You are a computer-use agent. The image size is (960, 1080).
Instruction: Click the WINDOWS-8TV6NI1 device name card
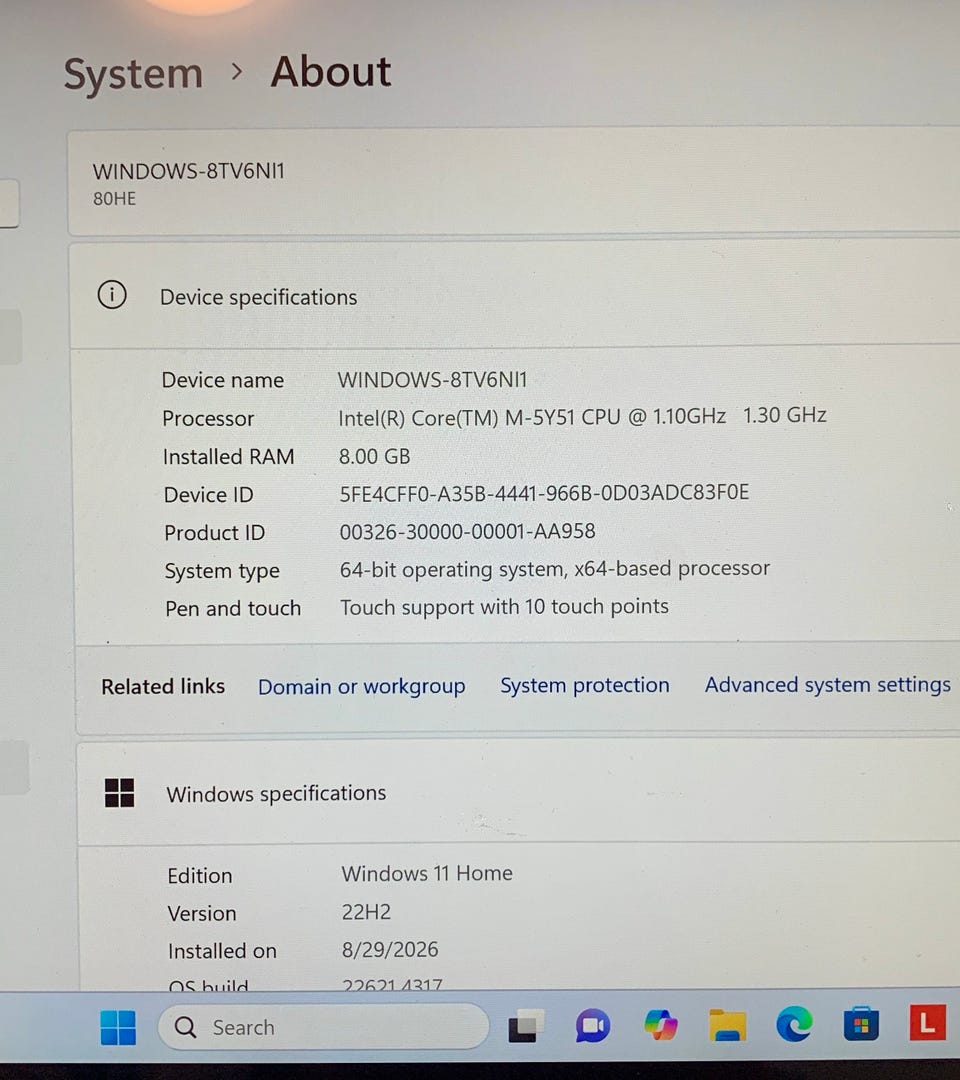tap(514, 183)
